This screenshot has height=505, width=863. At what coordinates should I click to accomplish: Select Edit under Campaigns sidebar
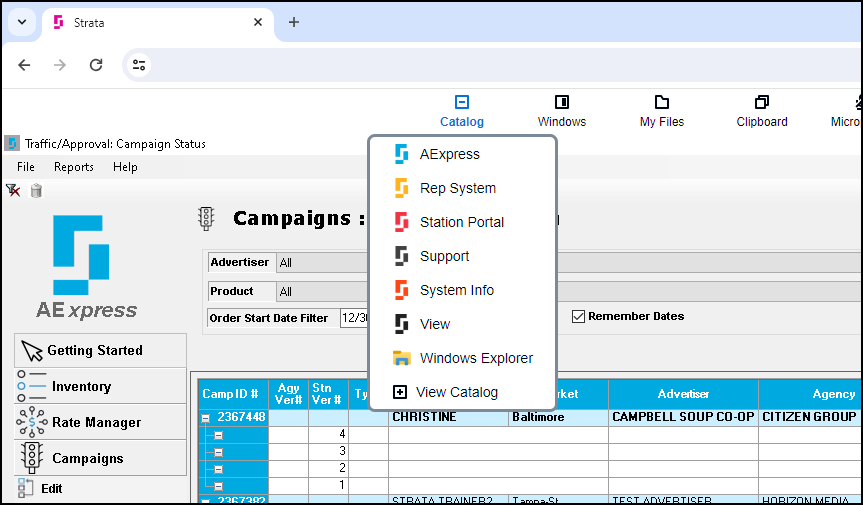point(51,488)
